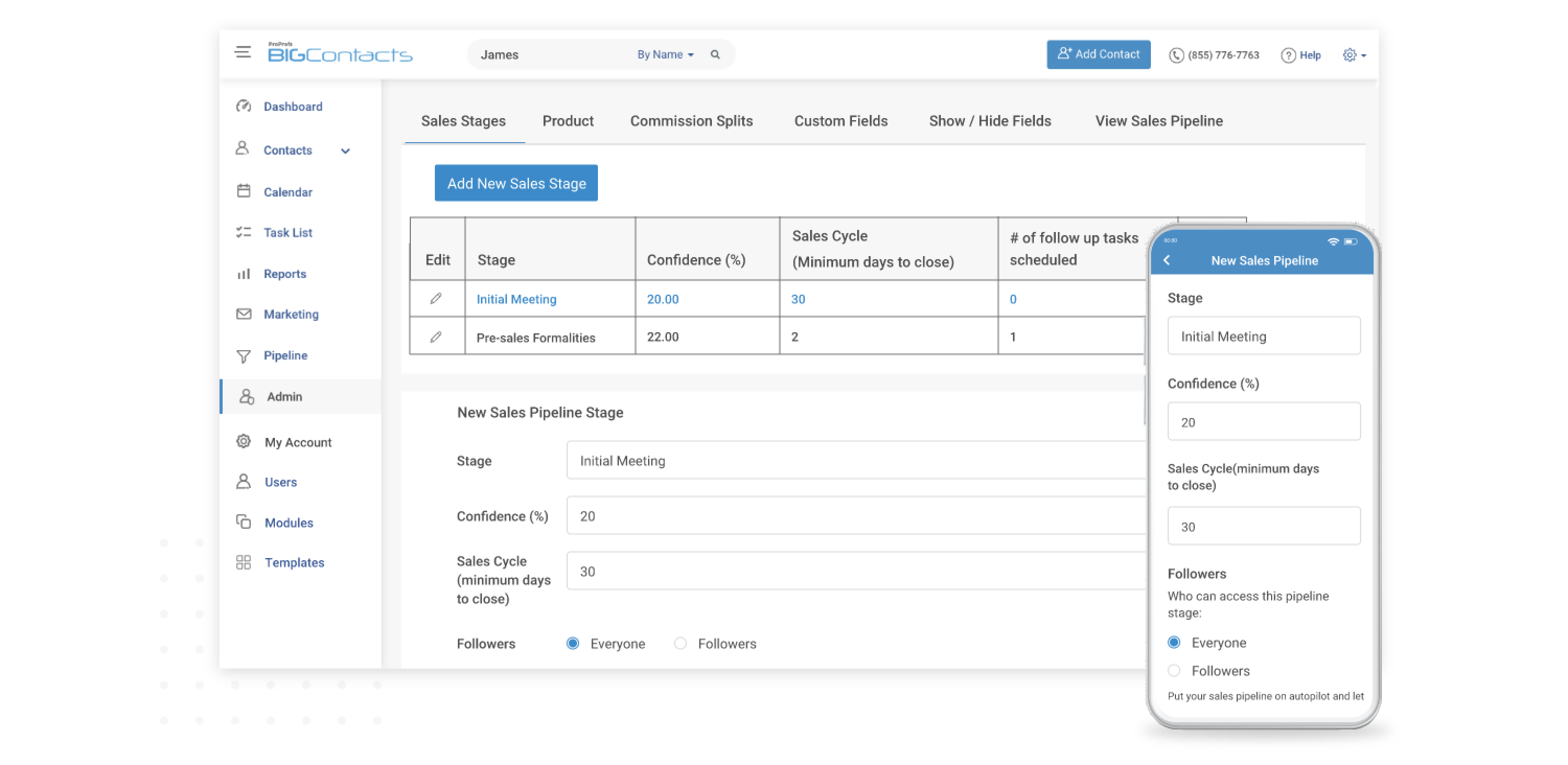This screenshot has width=1568, height=765.
Task: Click the Help link in header
Action: (x=1310, y=55)
